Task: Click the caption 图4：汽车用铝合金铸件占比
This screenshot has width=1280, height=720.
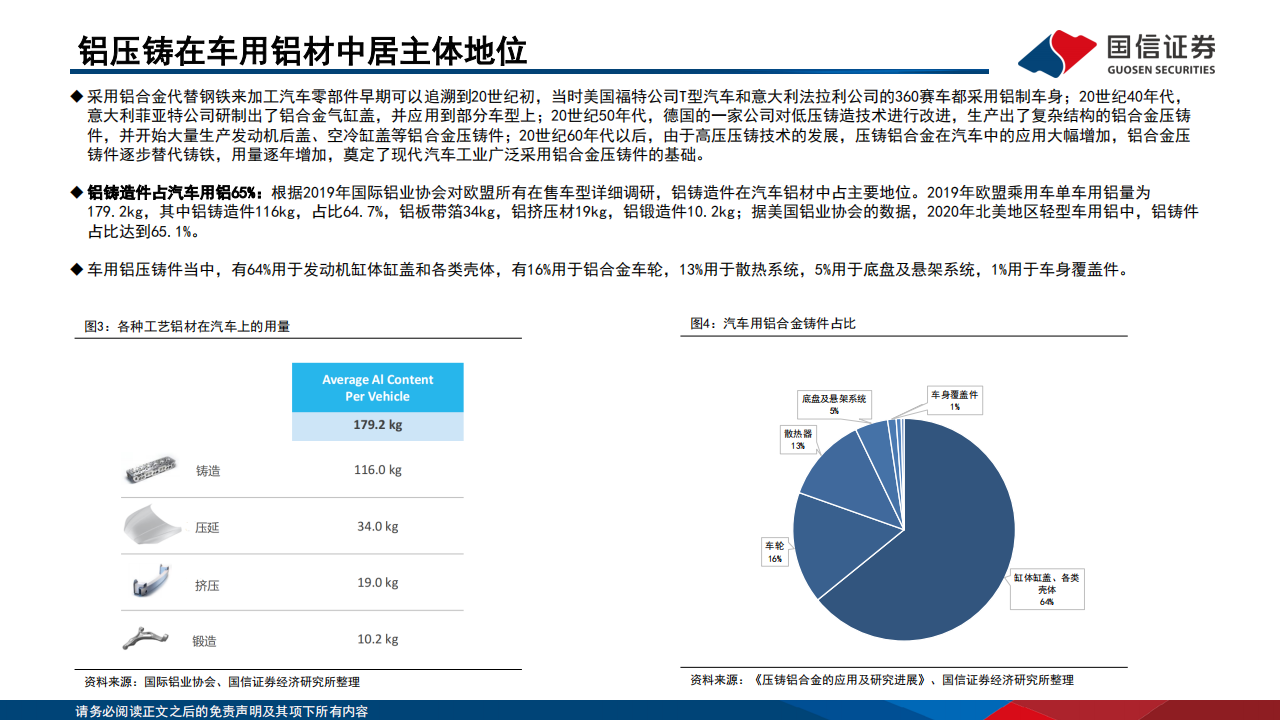Action: click(x=773, y=323)
